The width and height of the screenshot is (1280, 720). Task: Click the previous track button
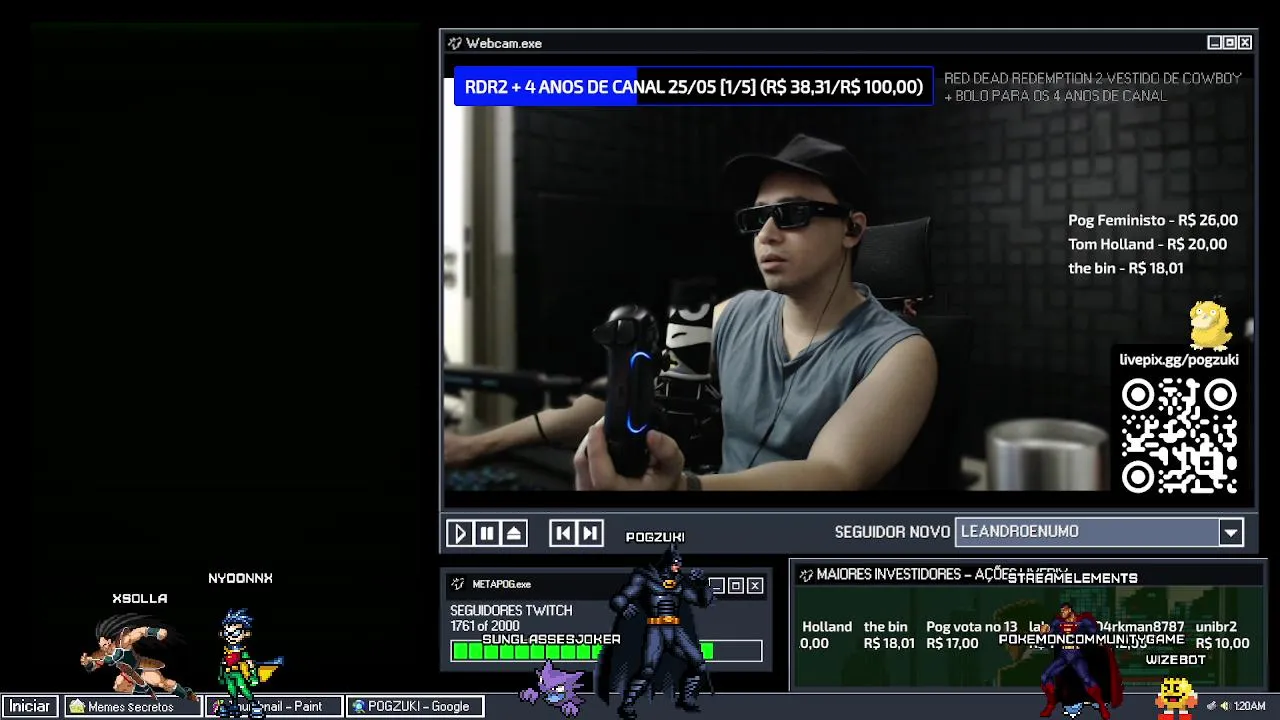coord(563,533)
